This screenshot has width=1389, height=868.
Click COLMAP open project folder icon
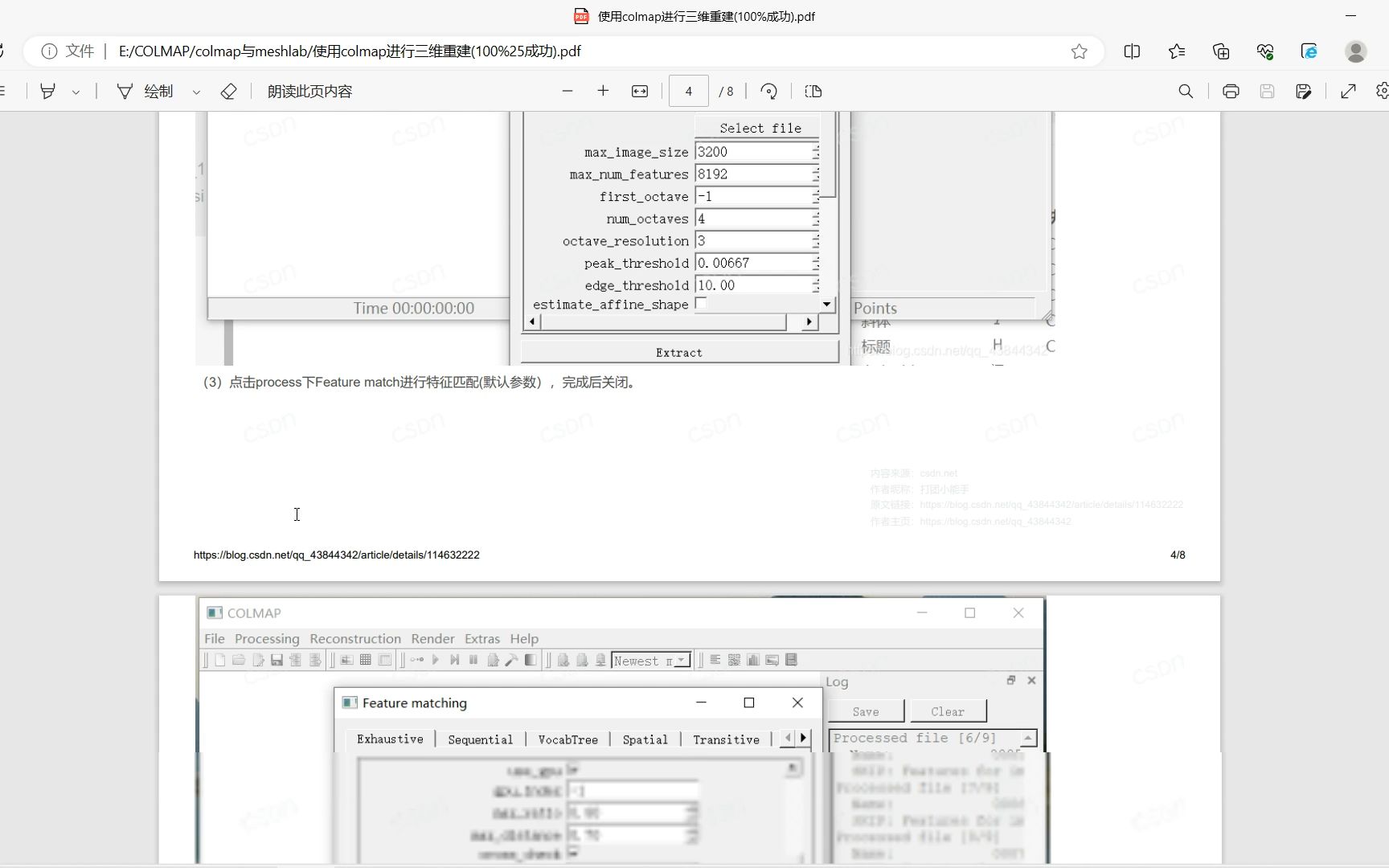(x=239, y=660)
